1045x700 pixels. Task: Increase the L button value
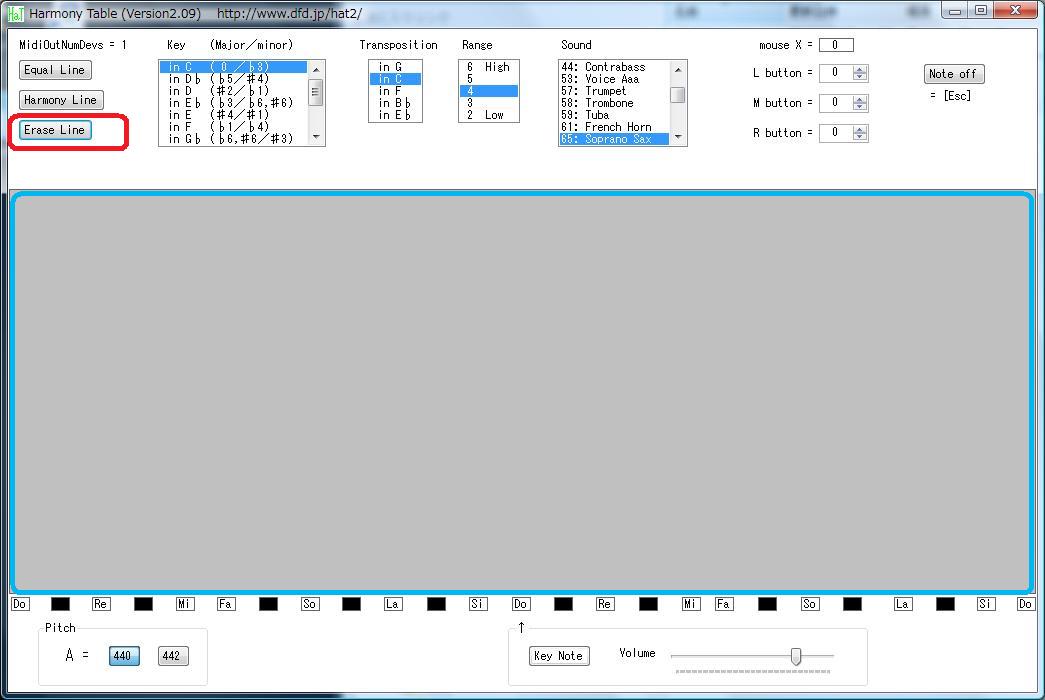click(x=860, y=69)
